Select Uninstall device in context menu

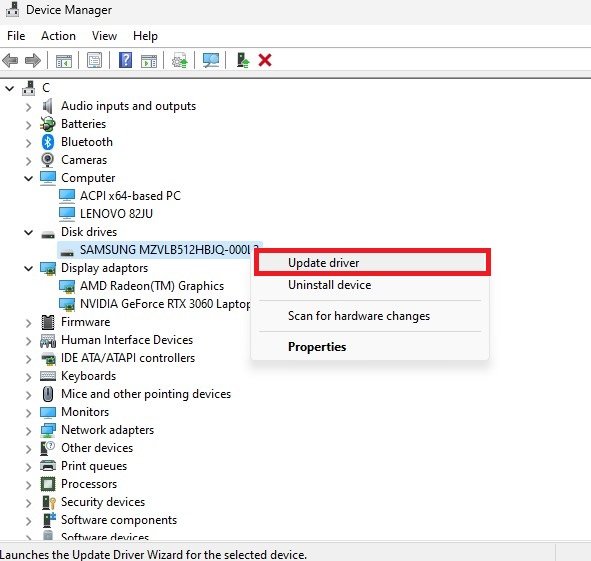pos(329,285)
